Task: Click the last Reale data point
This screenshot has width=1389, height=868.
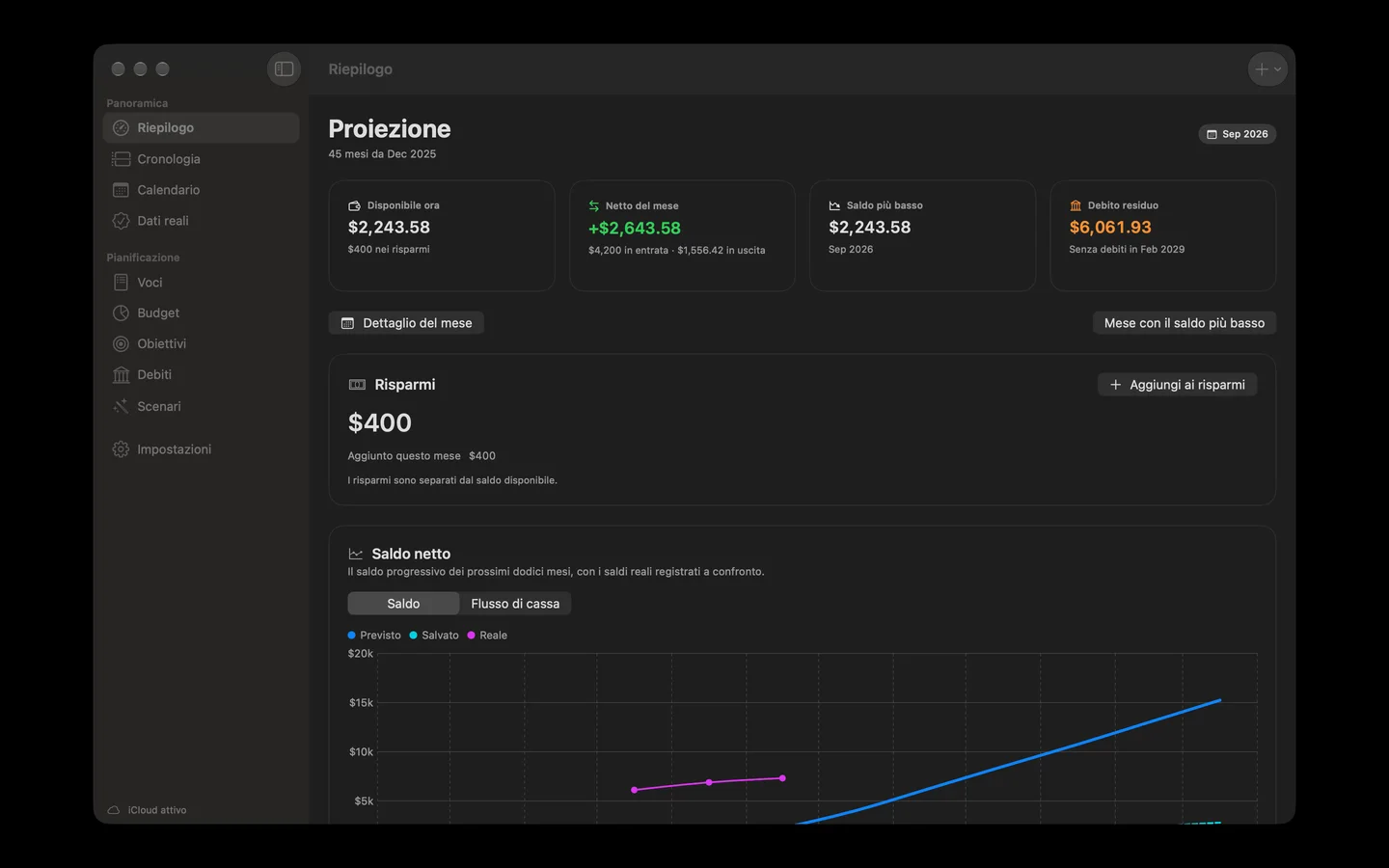Action: point(782,778)
